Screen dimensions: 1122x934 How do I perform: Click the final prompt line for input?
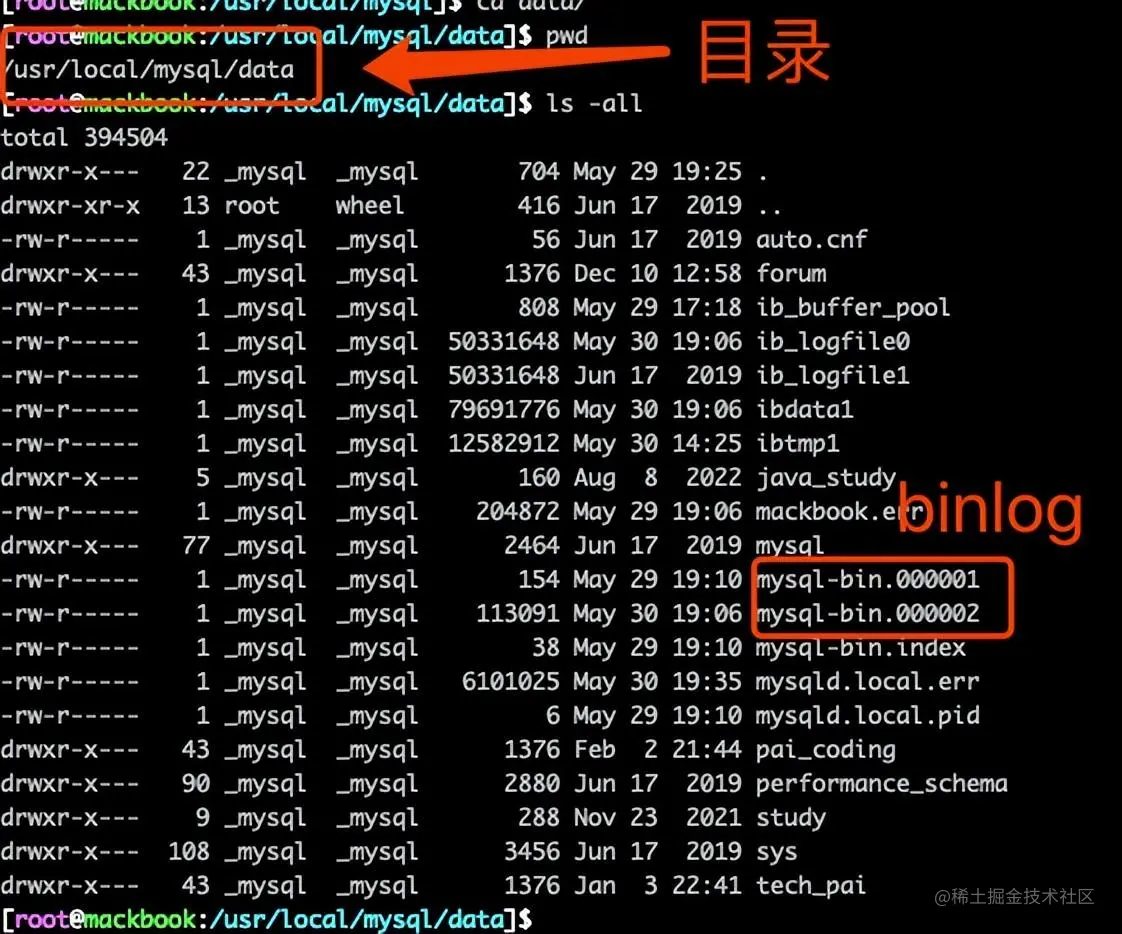click(267, 920)
